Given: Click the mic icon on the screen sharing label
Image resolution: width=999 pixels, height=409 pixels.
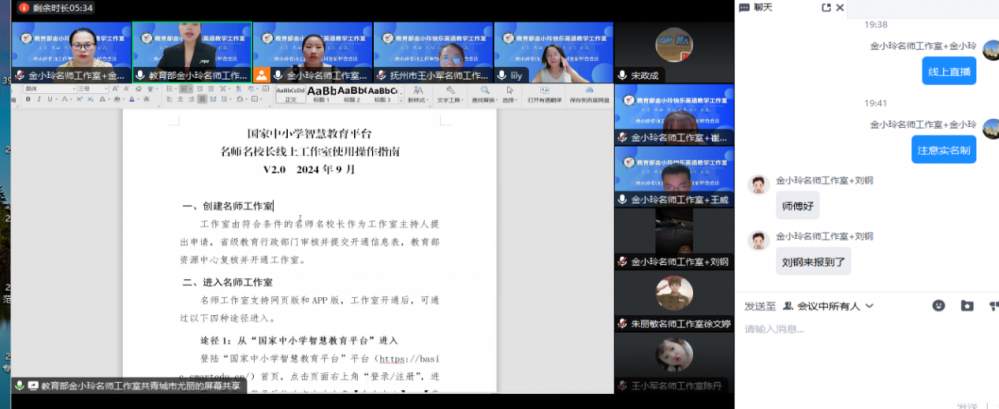Looking at the screenshot, I should tap(20, 385).
